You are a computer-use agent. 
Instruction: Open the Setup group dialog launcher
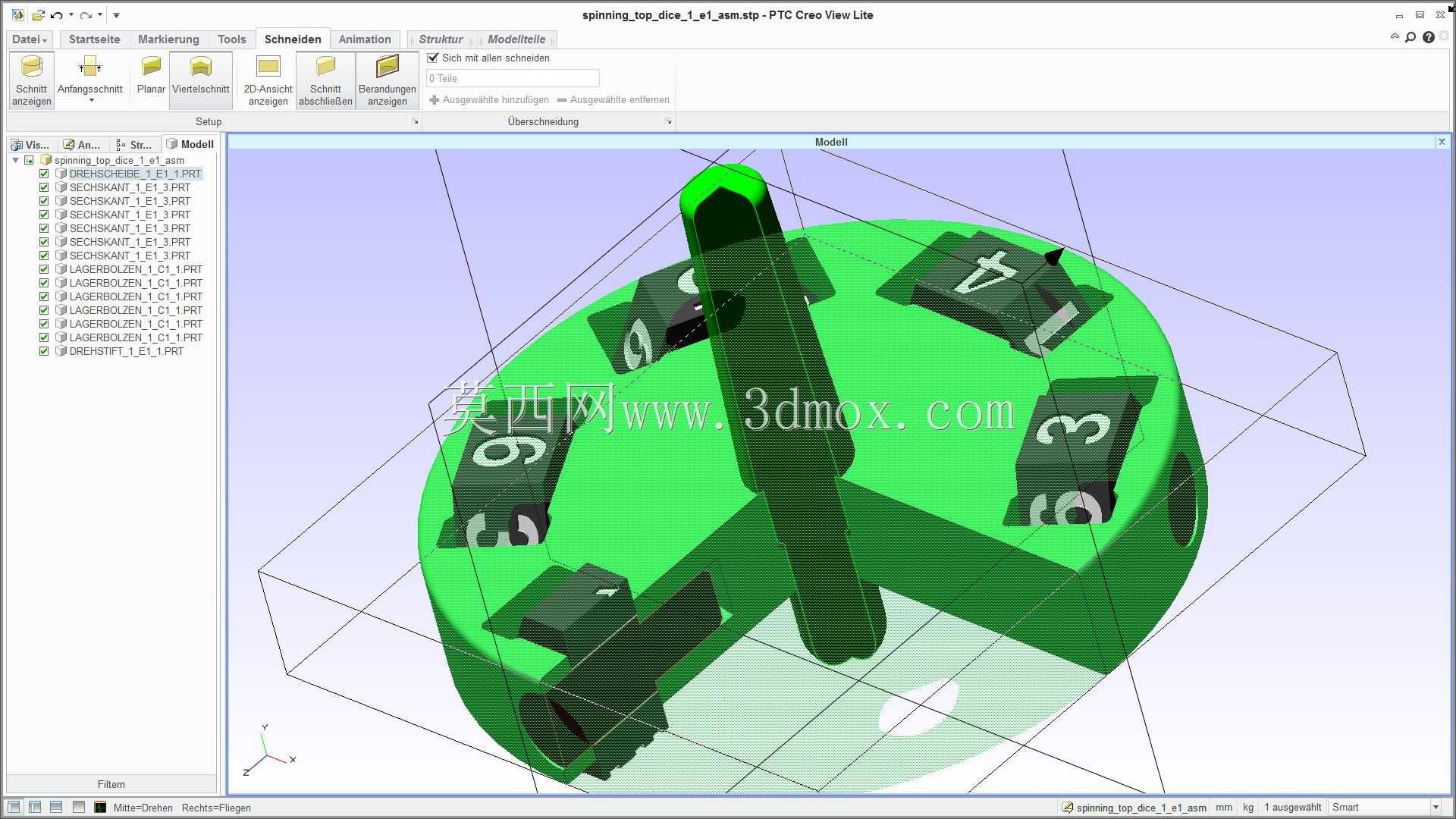coord(416,121)
